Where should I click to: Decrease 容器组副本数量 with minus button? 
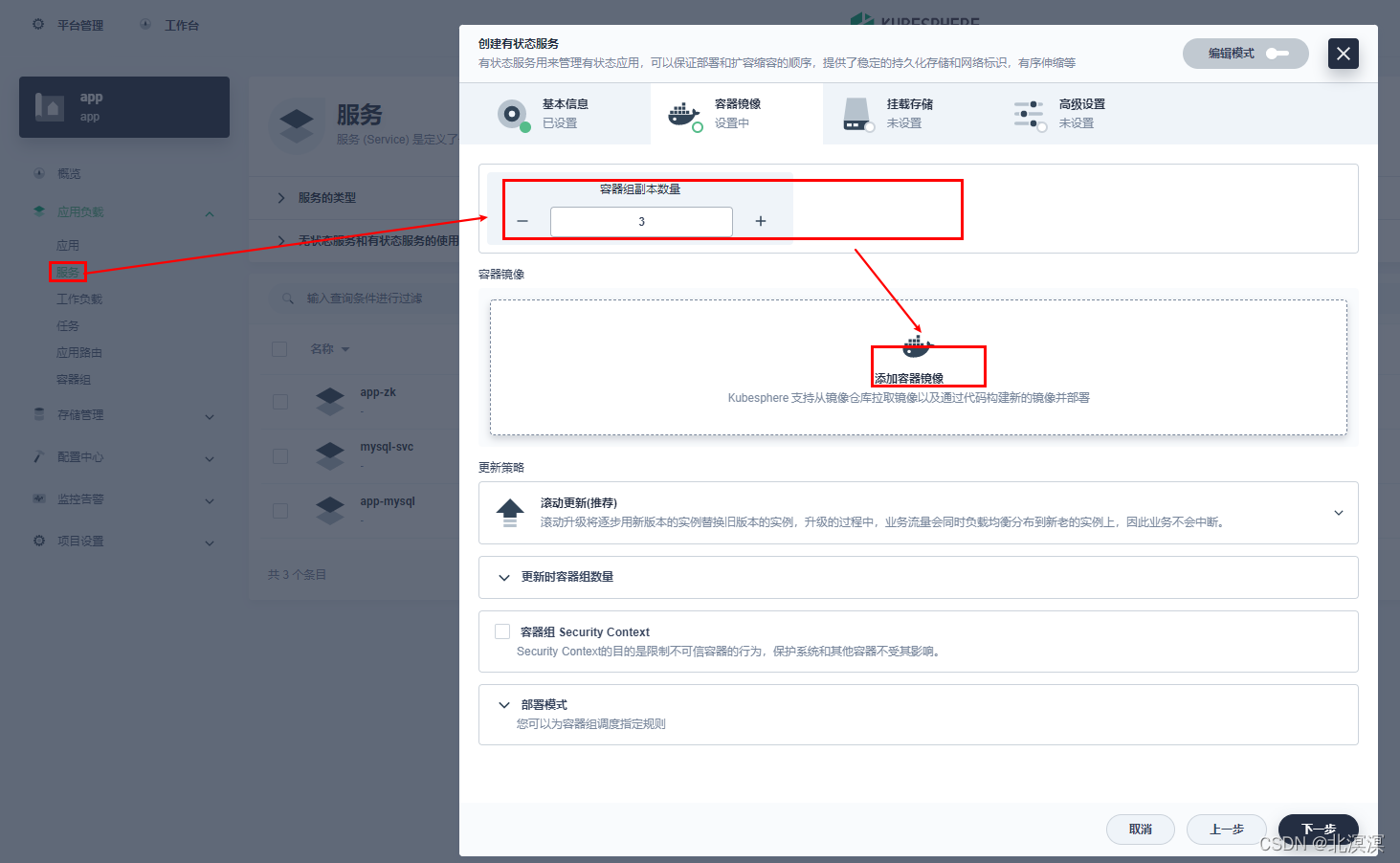coord(522,221)
